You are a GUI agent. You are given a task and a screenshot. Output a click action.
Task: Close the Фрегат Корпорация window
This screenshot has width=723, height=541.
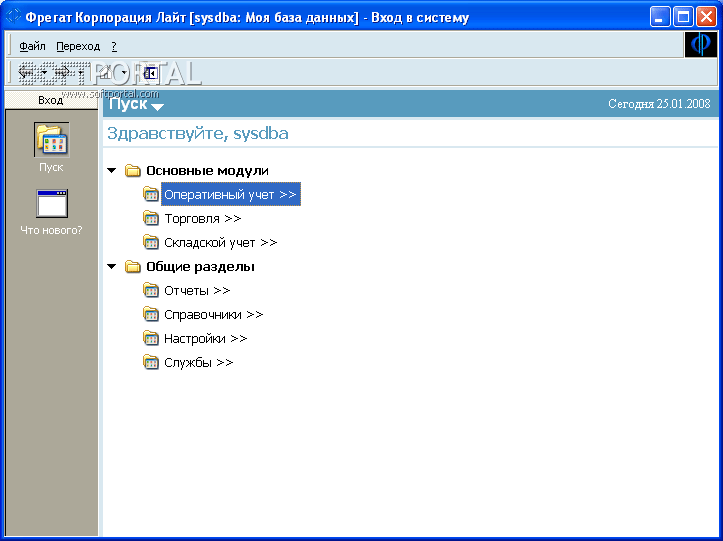click(x=706, y=17)
